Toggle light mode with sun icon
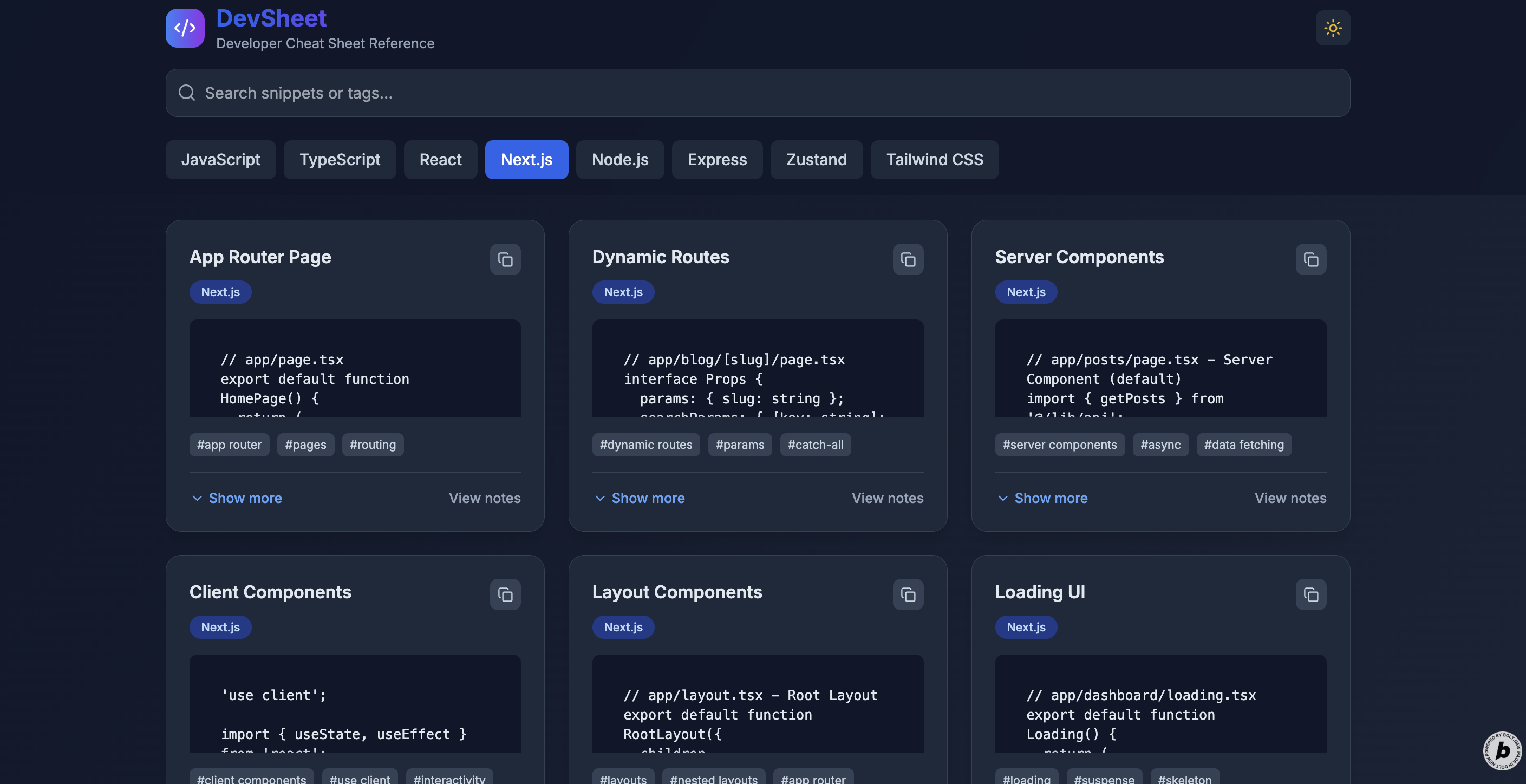The height and width of the screenshot is (784, 1526). click(x=1332, y=28)
